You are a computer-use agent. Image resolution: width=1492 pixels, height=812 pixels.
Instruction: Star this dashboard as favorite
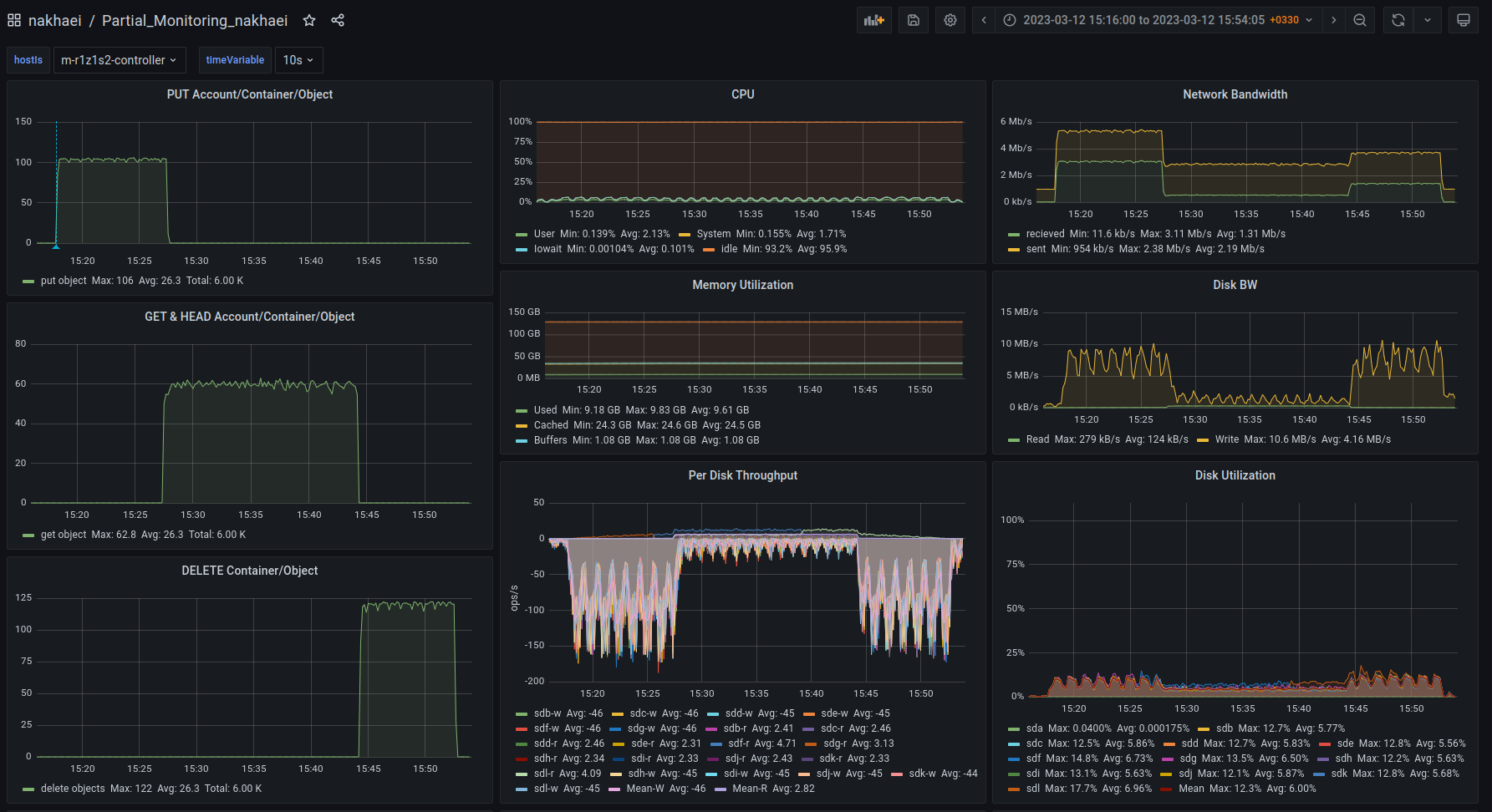click(309, 20)
